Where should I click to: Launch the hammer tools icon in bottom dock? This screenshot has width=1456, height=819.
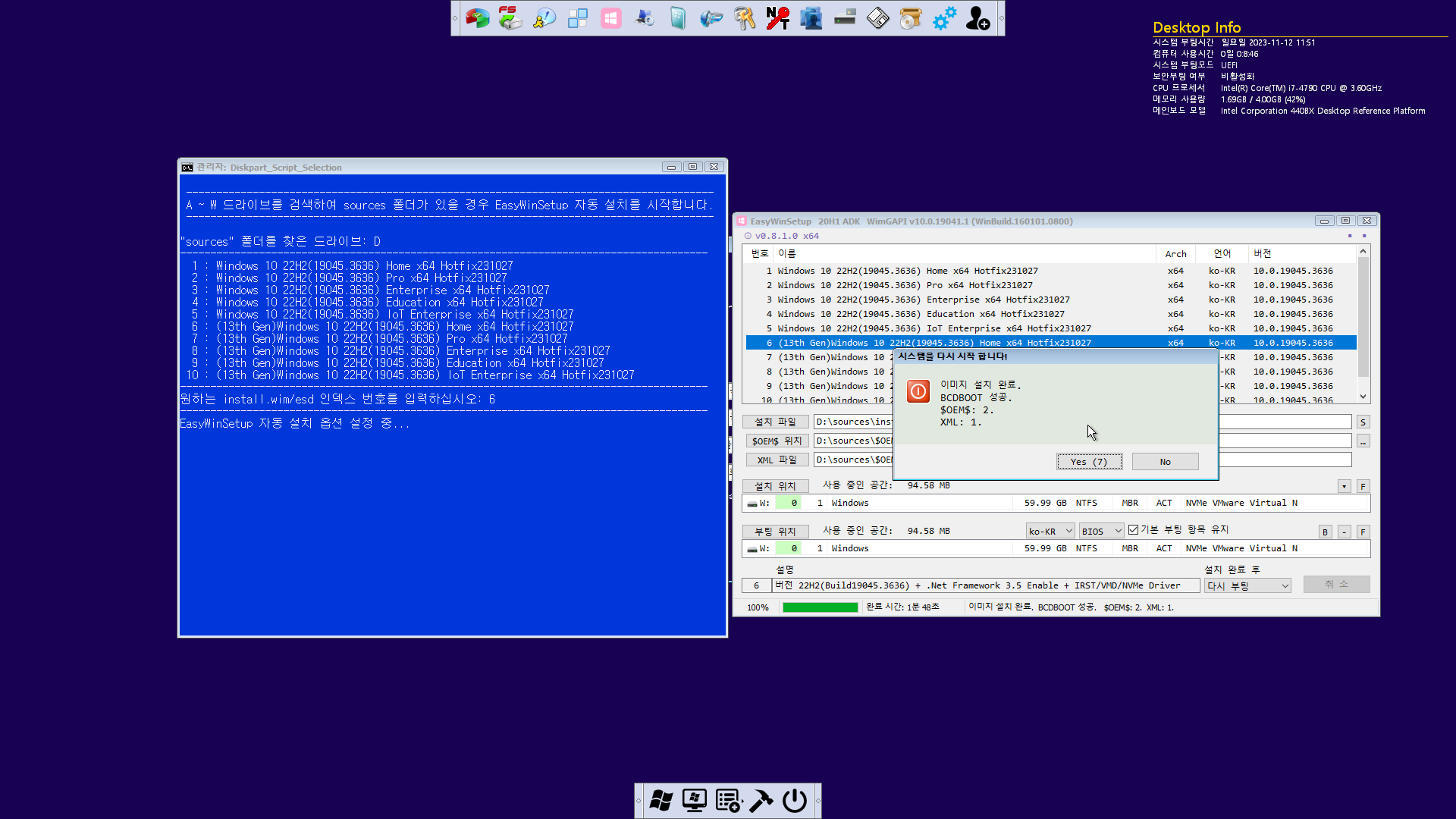coord(761,801)
